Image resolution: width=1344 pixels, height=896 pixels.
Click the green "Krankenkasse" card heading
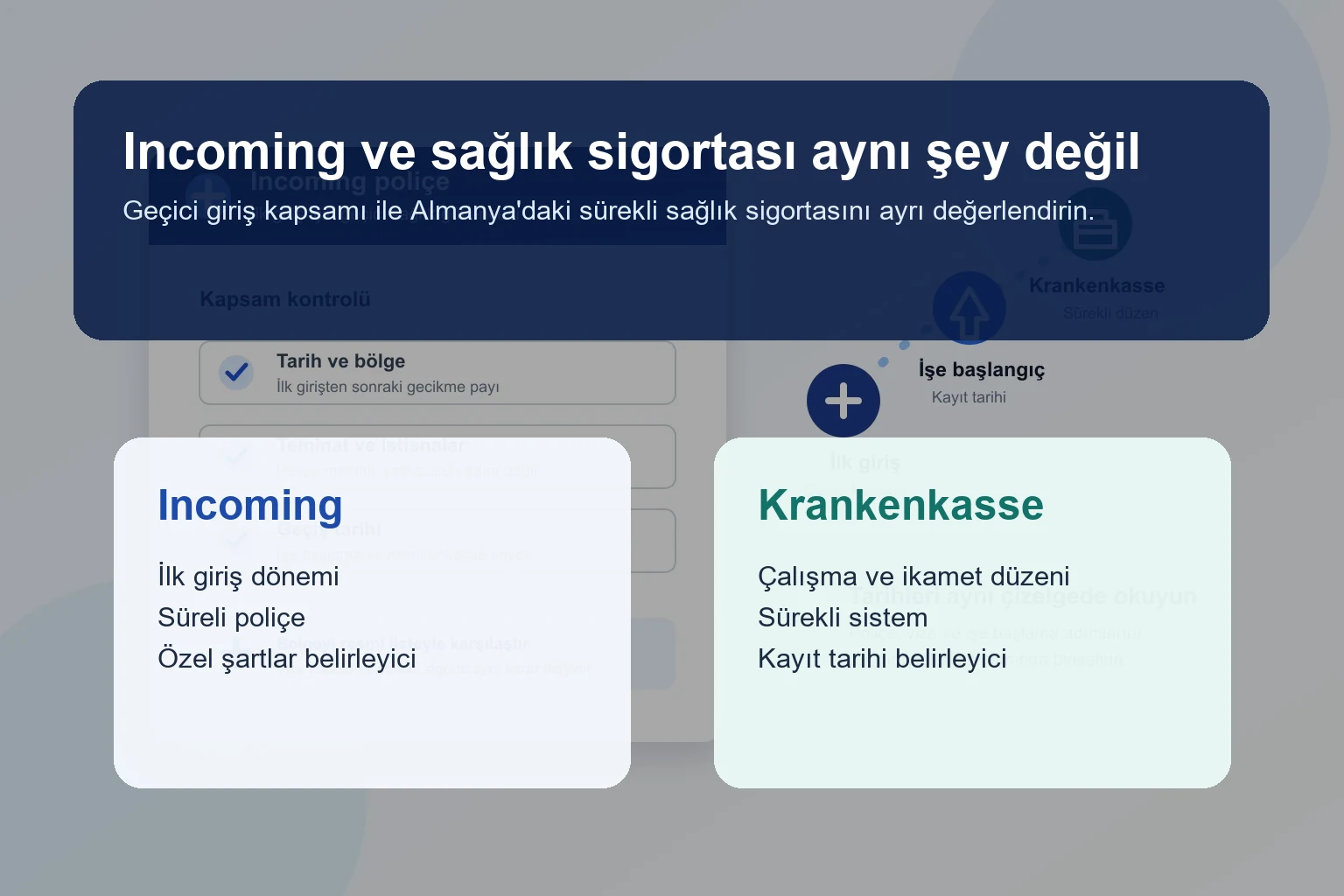click(901, 505)
